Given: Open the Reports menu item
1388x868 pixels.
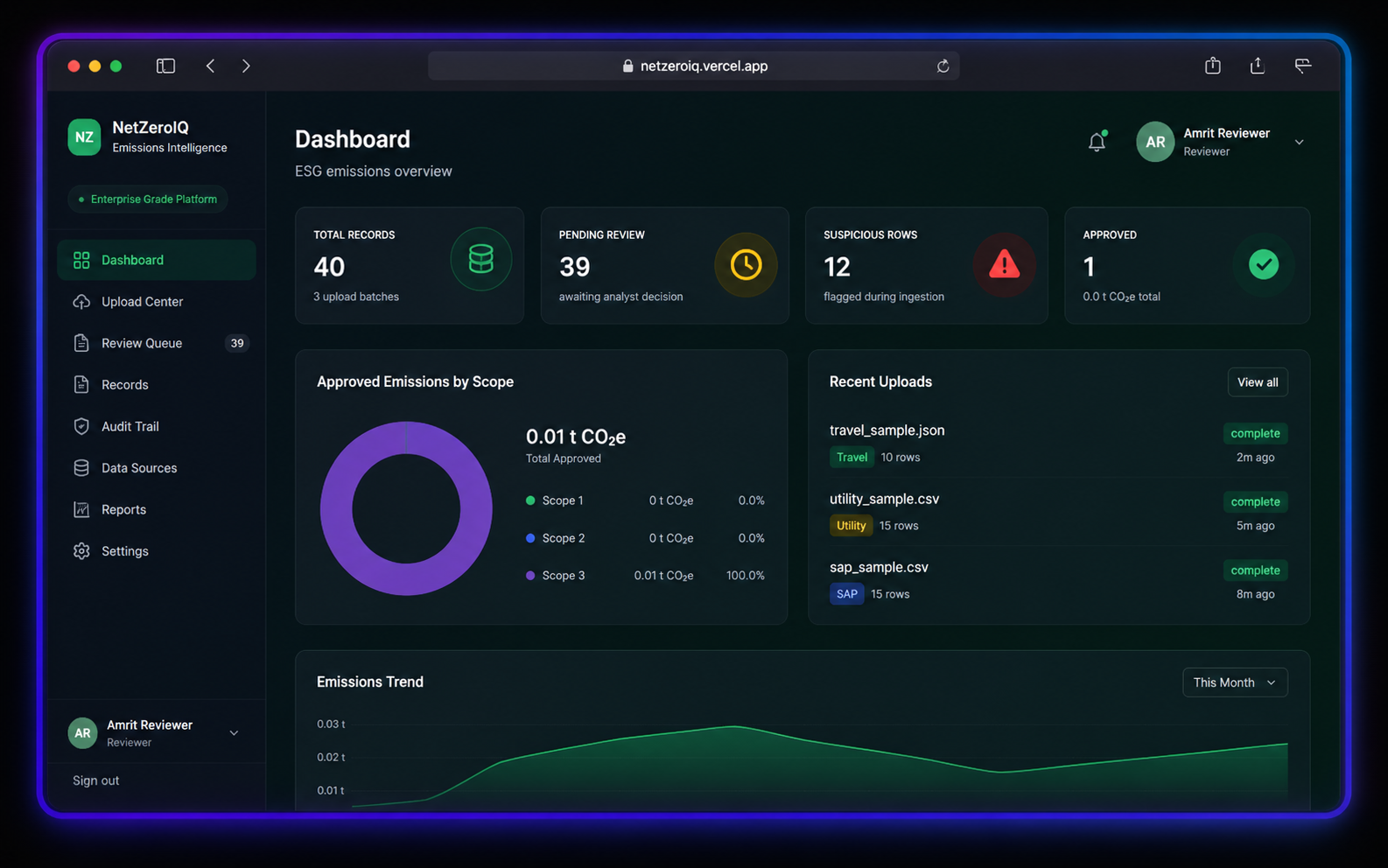Looking at the screenshot, I should [x=157, y=509].
